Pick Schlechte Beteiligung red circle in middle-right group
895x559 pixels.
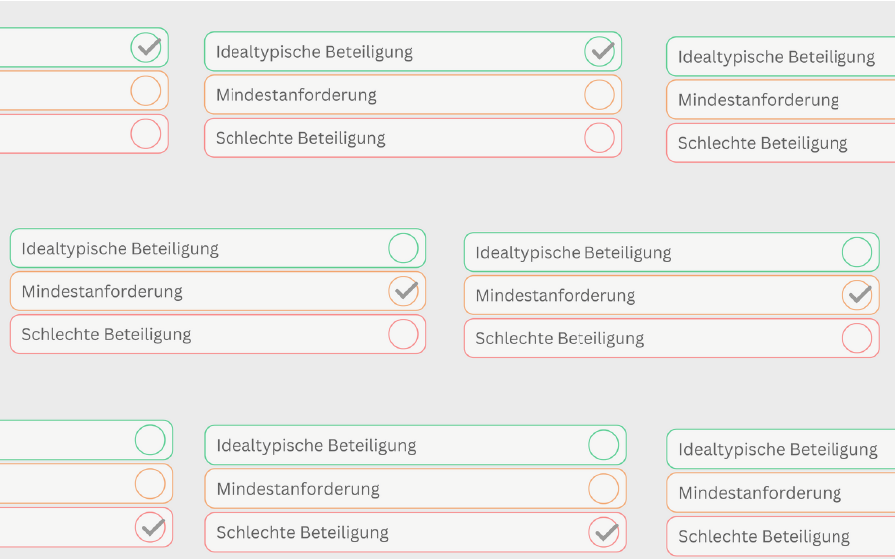857,338
